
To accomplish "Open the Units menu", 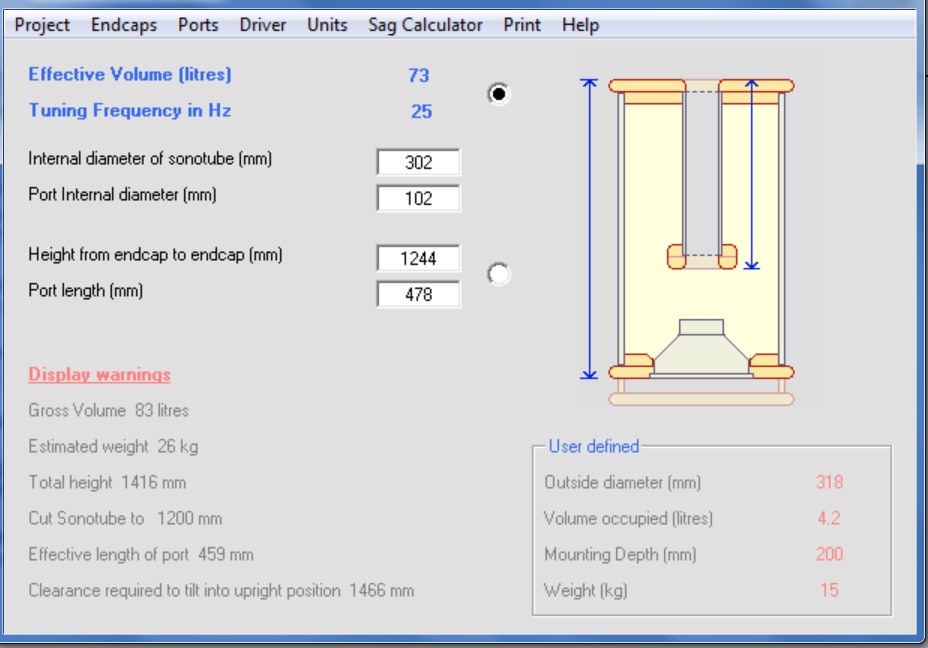I will coord(327,25).
